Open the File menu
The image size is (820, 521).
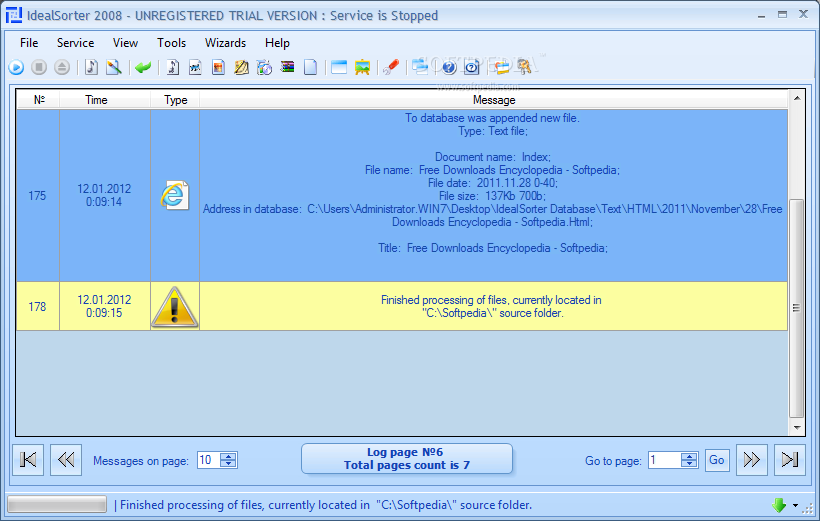[29, 43]
